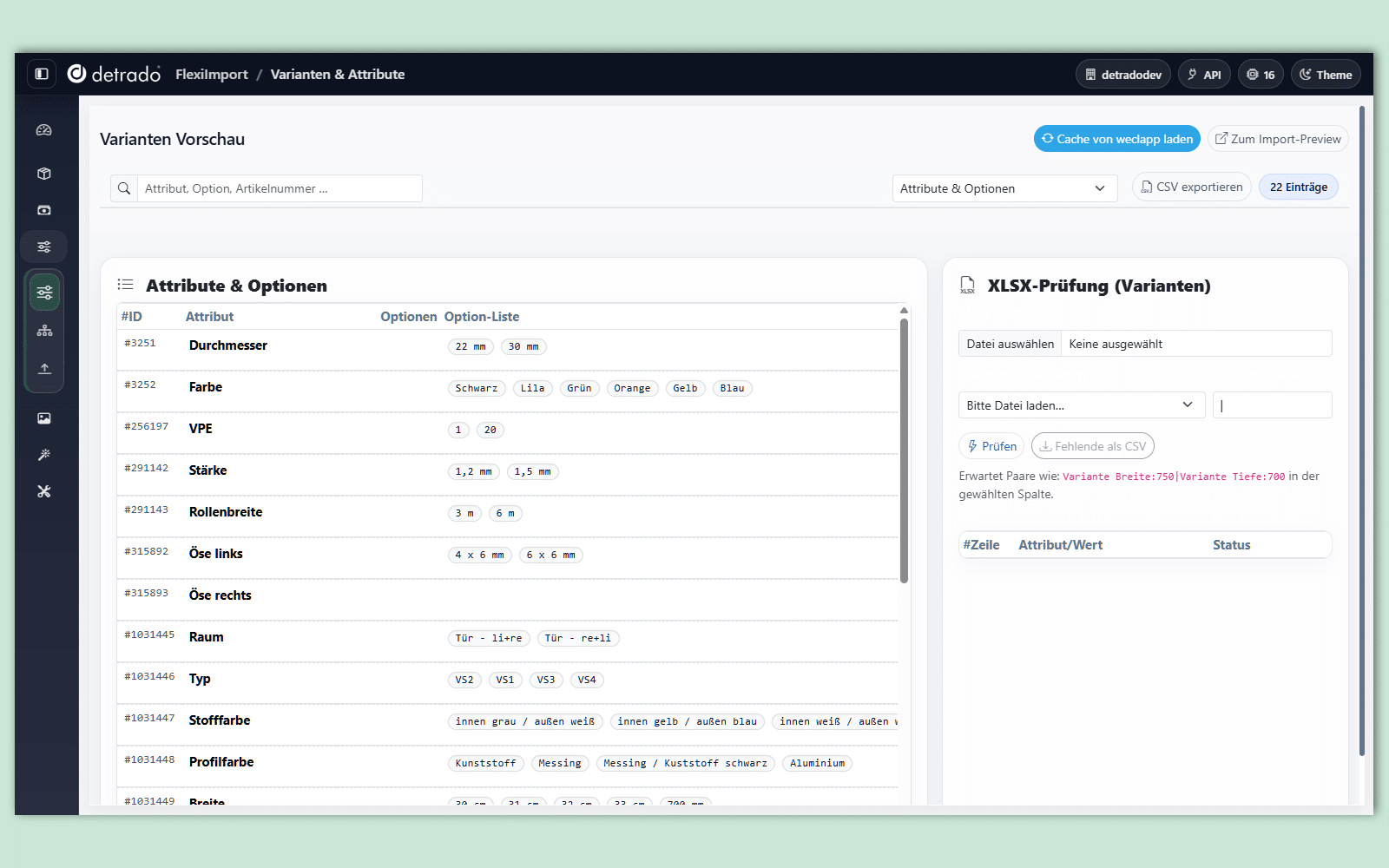This screenshot has height=868, width=1389.
Task: Open the products box icon in sidebar
Action: (x=44, y=174)
